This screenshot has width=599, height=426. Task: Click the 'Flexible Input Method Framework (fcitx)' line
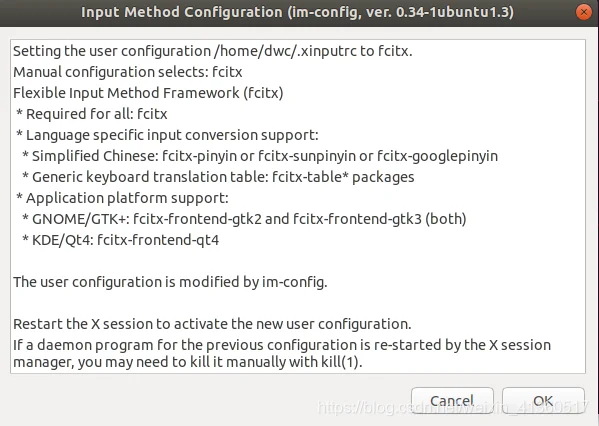(x=148, y=93)
